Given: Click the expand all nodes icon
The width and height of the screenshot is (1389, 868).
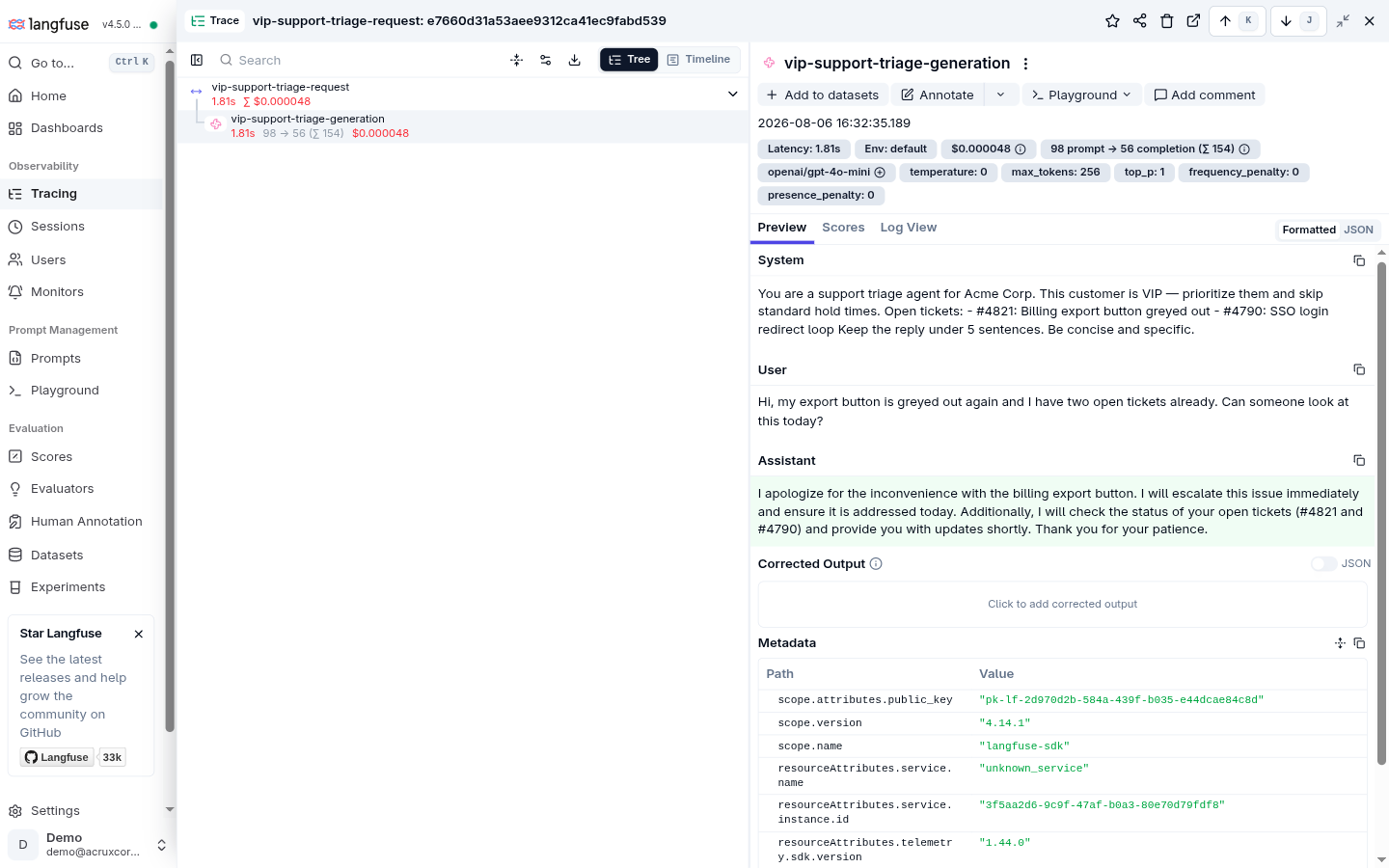Looking at the screenshot, I should 517,60.
